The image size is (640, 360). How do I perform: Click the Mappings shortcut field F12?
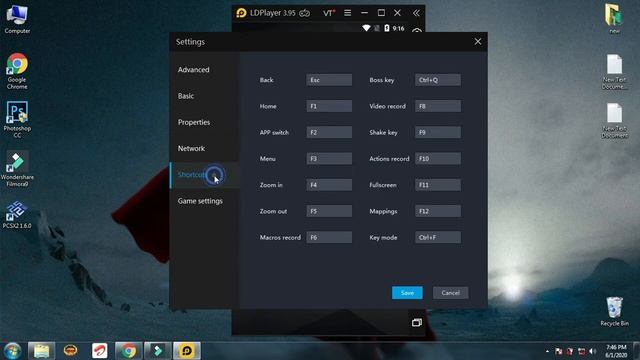coord(438,211)
